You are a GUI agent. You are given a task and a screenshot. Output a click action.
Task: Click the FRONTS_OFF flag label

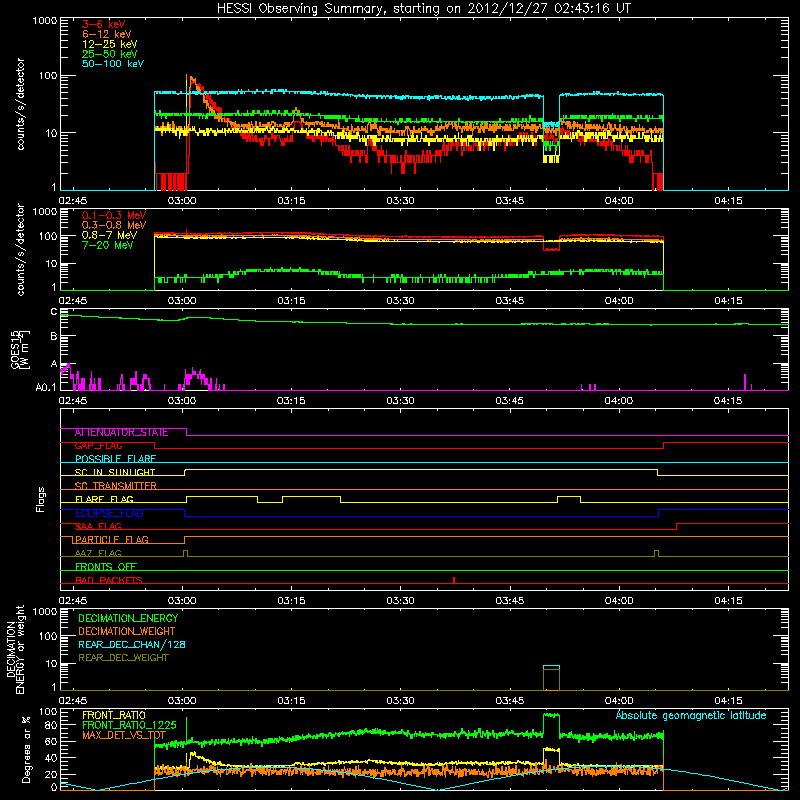tap(106, 567)
